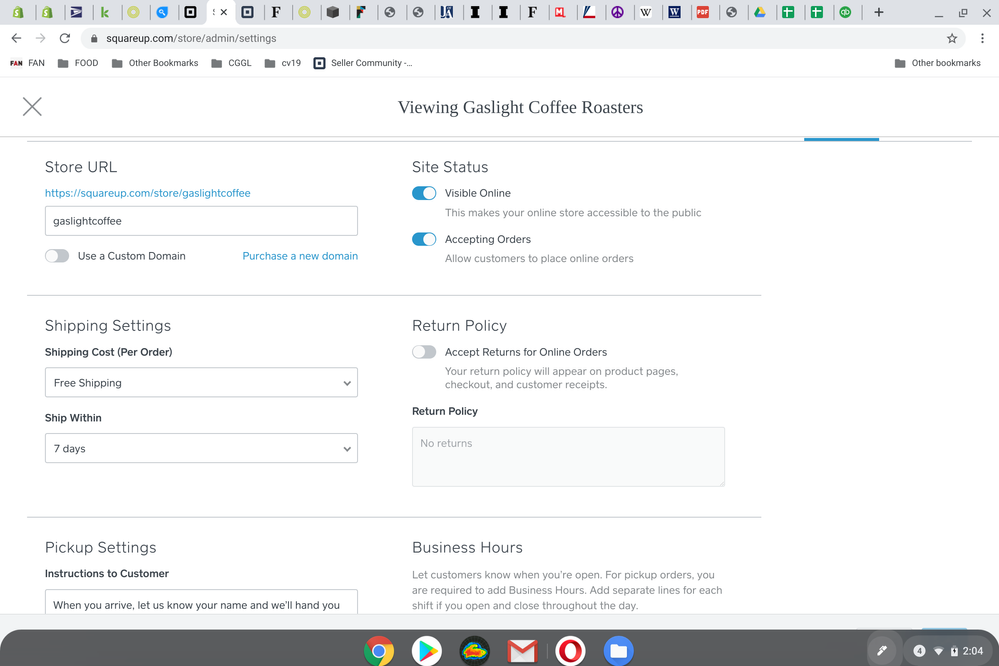Disable the Accepting Orders switch
Screen dimensions: 999x666
[424, 239]
